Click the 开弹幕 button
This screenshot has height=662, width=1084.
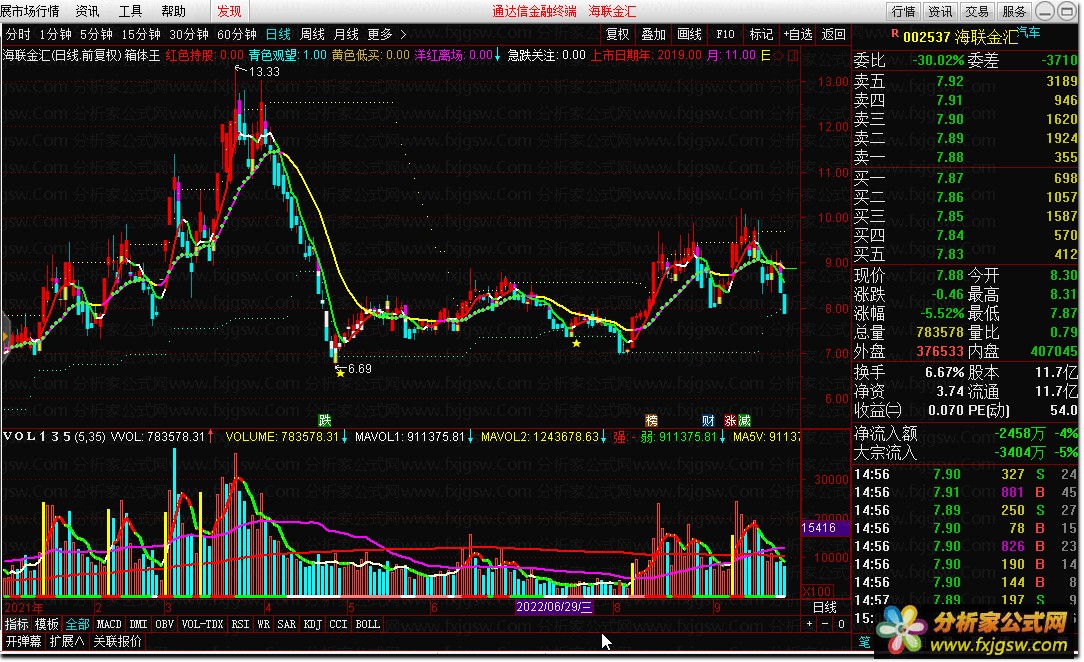coord(24,641)
